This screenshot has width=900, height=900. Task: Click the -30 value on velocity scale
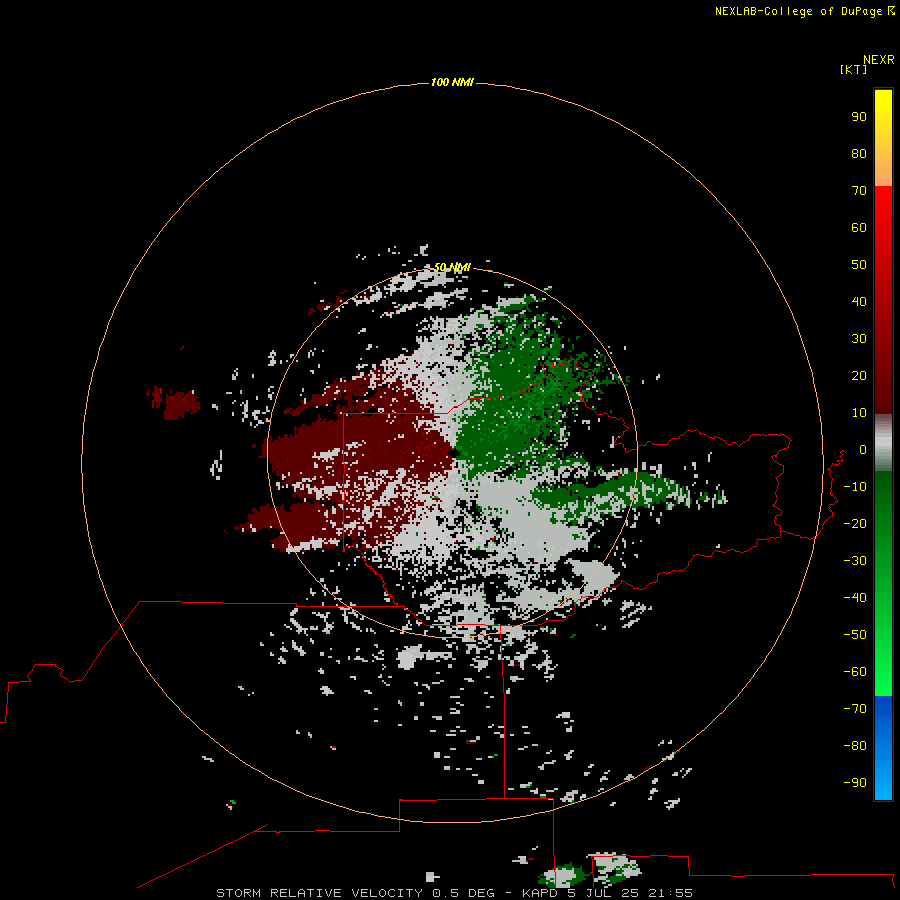pos(855,561)
